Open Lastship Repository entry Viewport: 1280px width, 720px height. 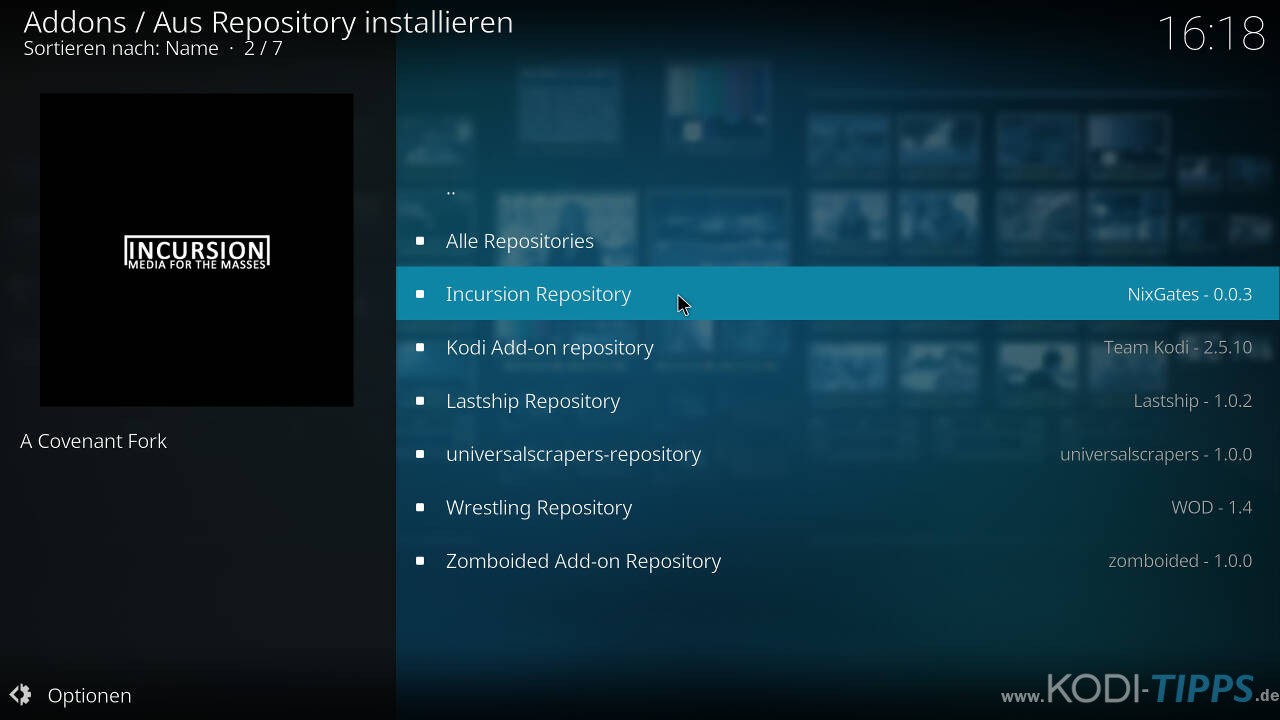click(x=838, y=400)
